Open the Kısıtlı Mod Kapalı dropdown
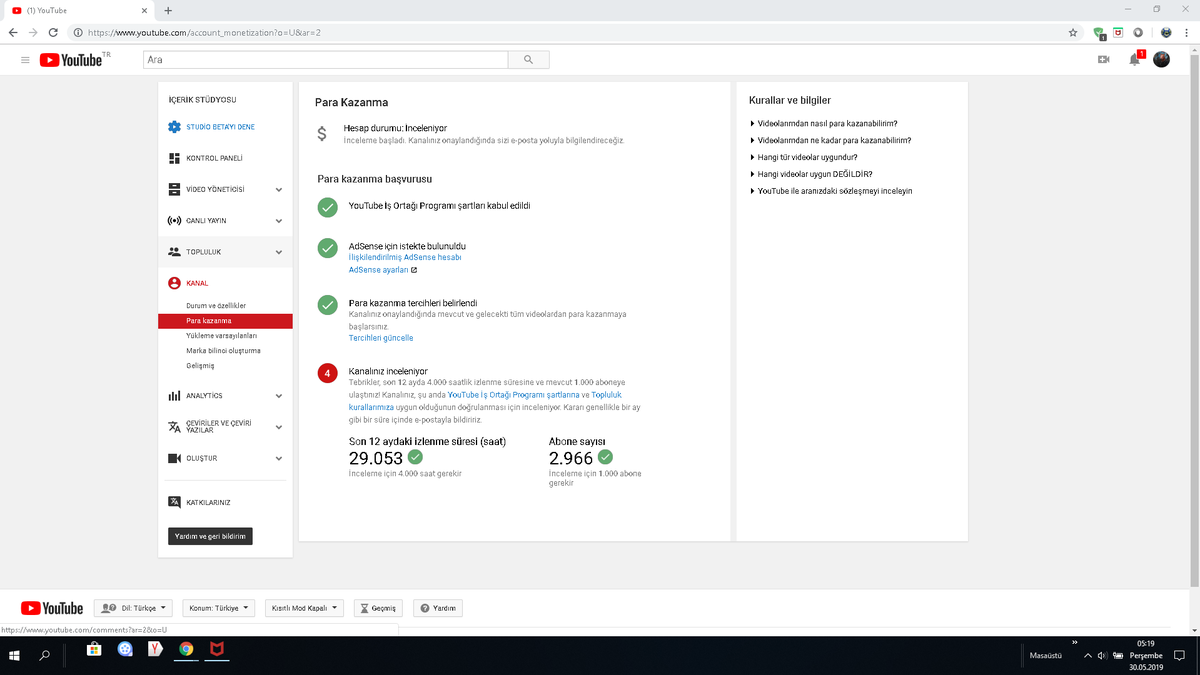Image resolution: width=1200 pixels, height=675 pixels. click(x=304, y=608)
